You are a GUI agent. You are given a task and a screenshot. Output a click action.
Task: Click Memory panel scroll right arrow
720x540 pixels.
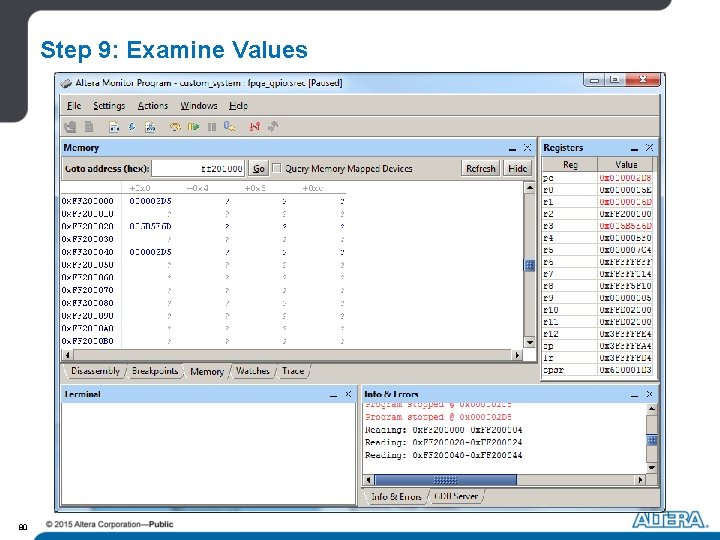click(518, 355)
